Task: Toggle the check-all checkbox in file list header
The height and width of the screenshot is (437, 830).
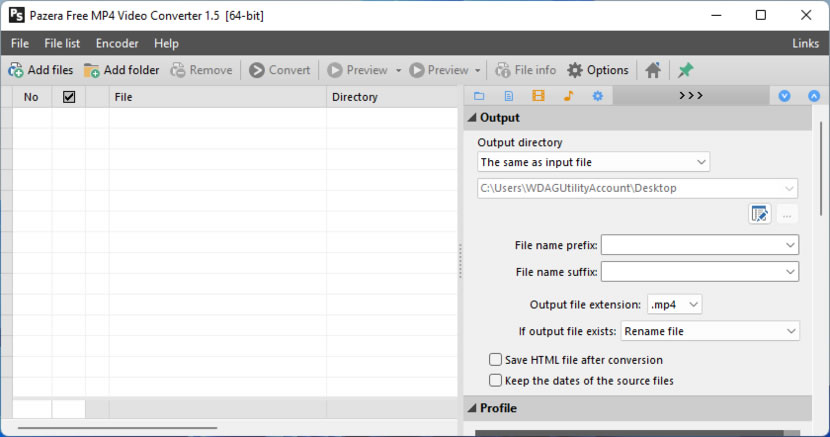Action: pyautogui.click(x=69, y=97)
